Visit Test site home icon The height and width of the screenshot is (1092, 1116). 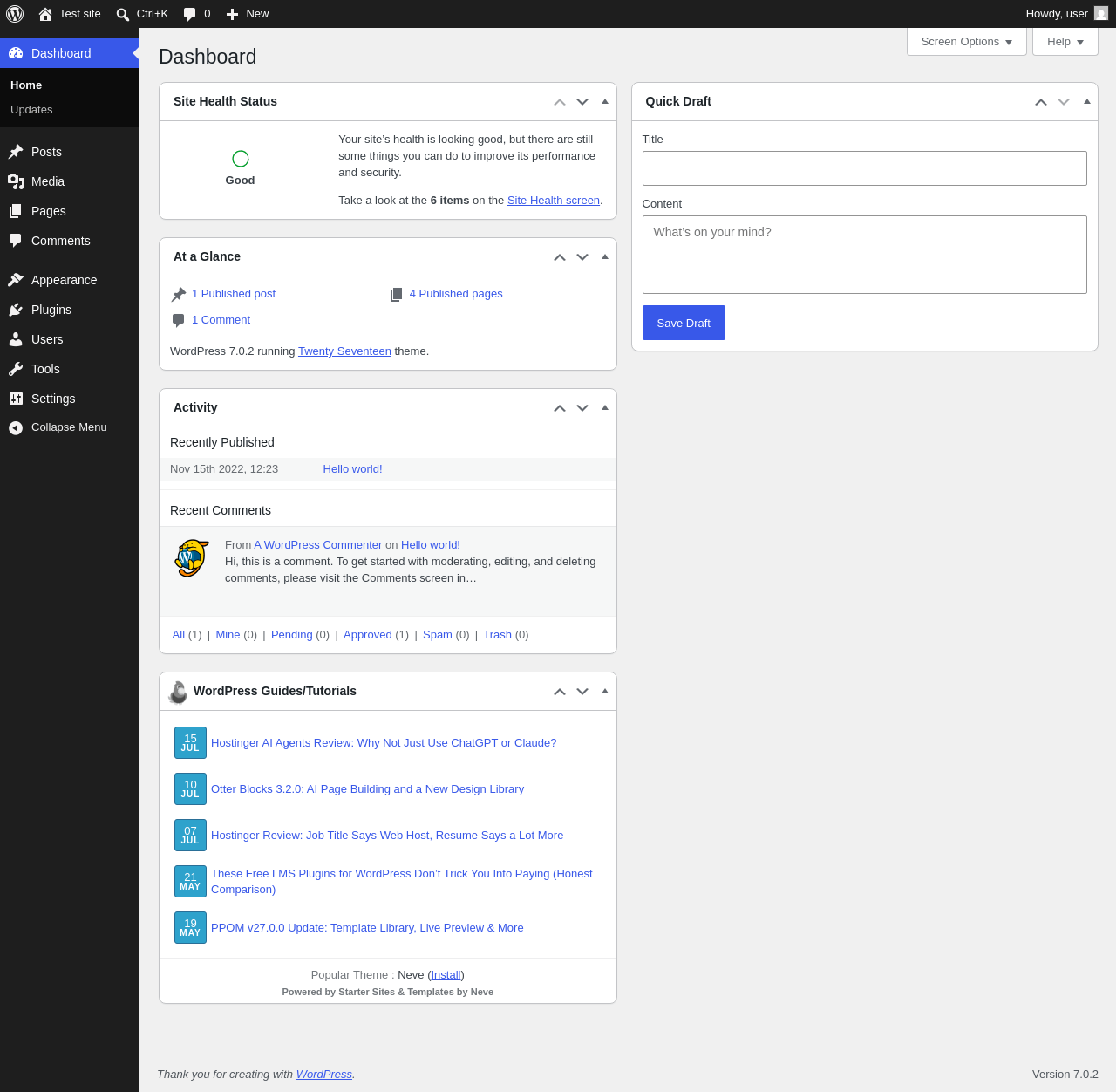coord(45,14)
